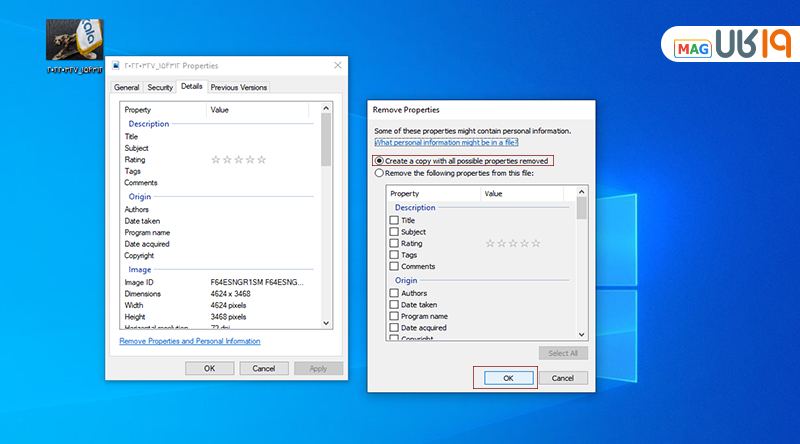Switch to the General tab
The height and width of the screenshot is (444, 800).
pyautogui.click(x=126, y=88)
